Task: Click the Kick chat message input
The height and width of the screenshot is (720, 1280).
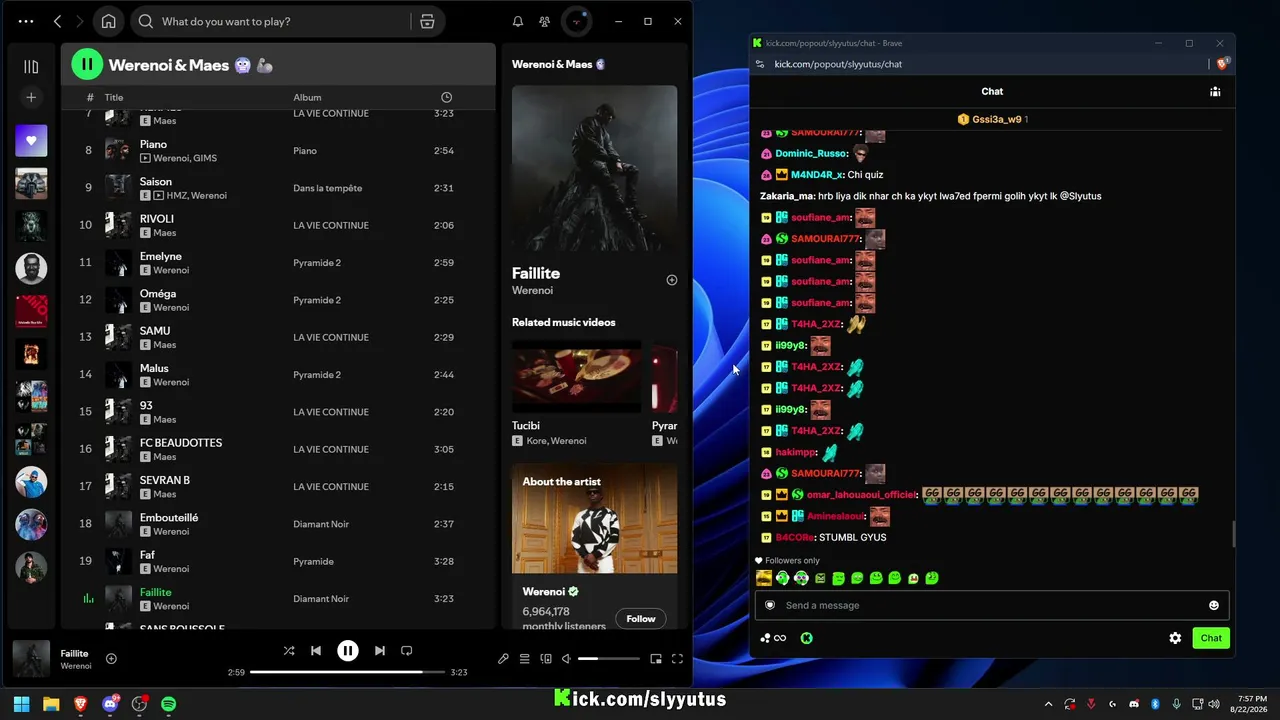Action: [x=991, y=605]
